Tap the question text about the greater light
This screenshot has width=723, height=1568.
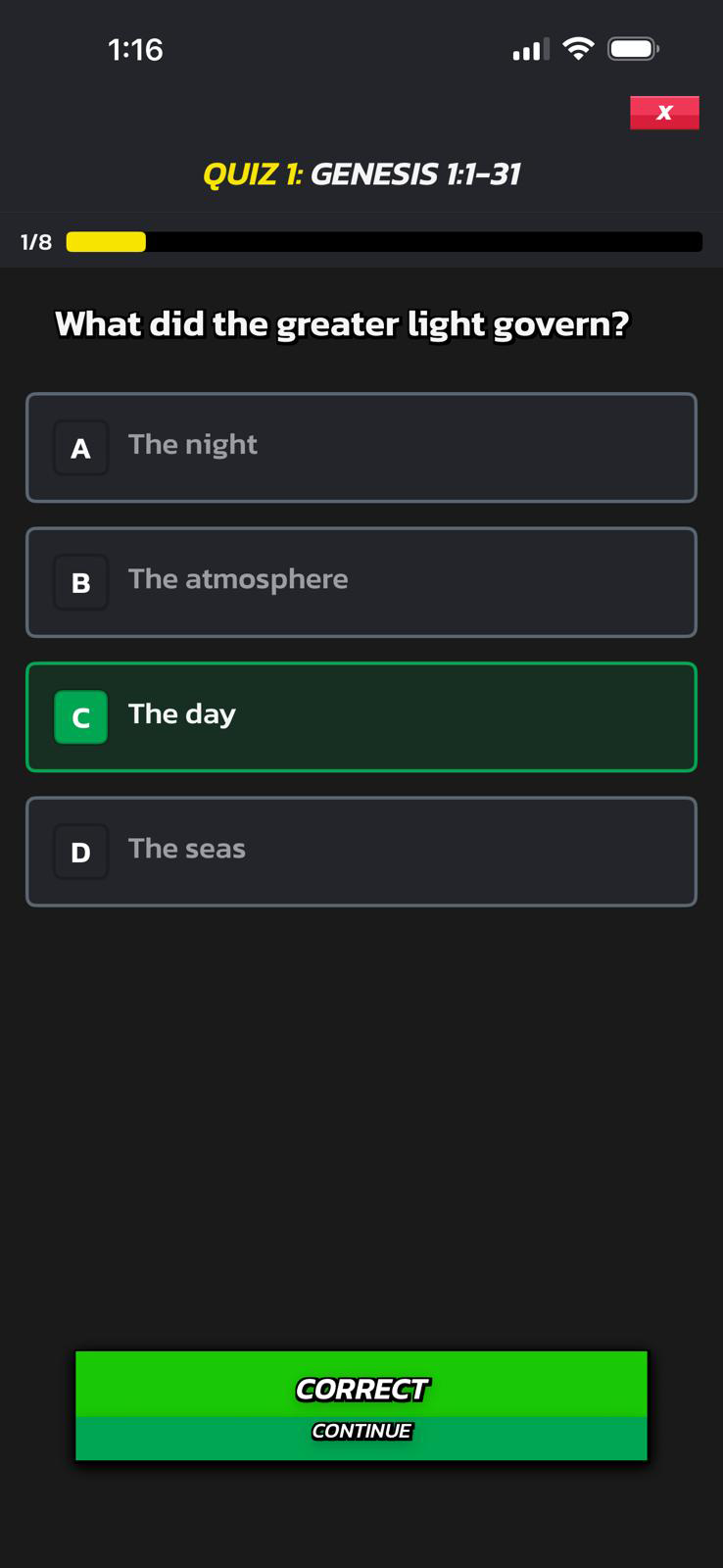click(x=342, y=324)
